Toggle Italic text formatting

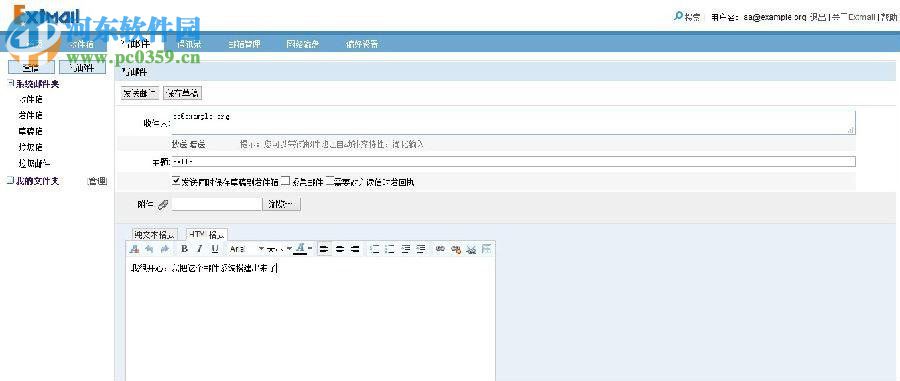pyautogui.click(x=199, y=249)
